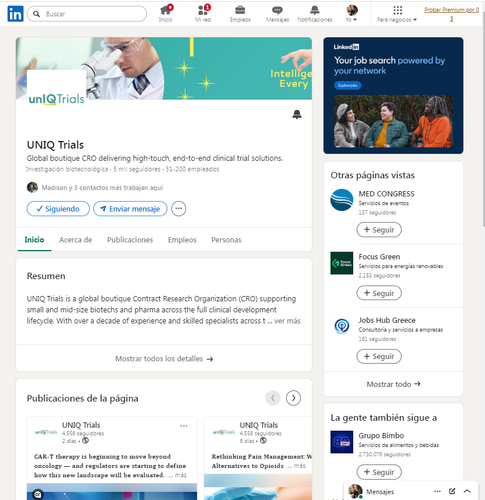The height and width of the screenshot is (500, 485).
Task: Open the Focus Green name link
Action: click(x=379, y=257)
